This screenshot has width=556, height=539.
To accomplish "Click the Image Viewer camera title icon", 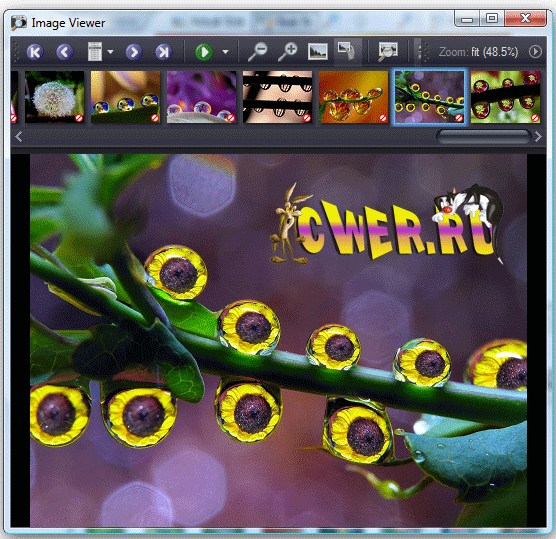I will tap(18, 23).
